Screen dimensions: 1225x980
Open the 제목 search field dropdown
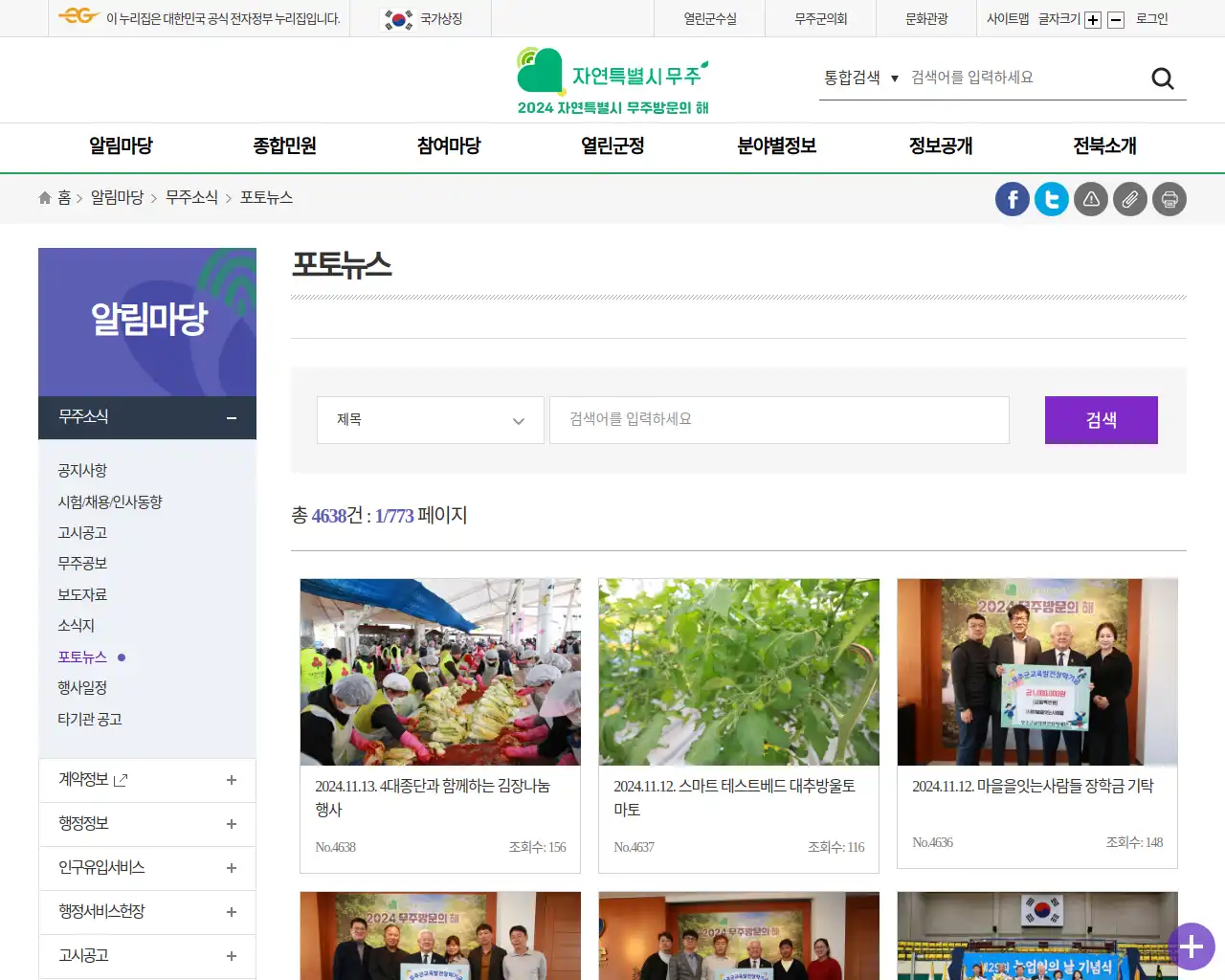pos(430,420)
